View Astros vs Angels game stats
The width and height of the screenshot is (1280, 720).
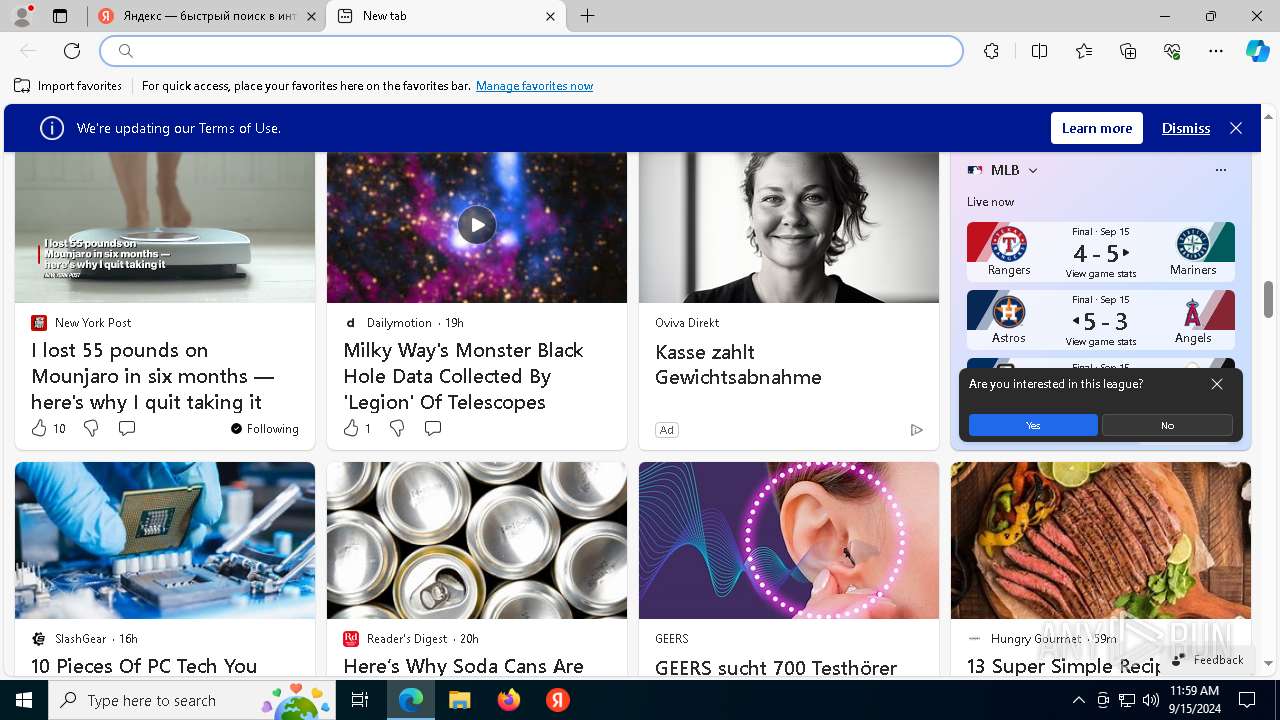(x=1100, y=342)
